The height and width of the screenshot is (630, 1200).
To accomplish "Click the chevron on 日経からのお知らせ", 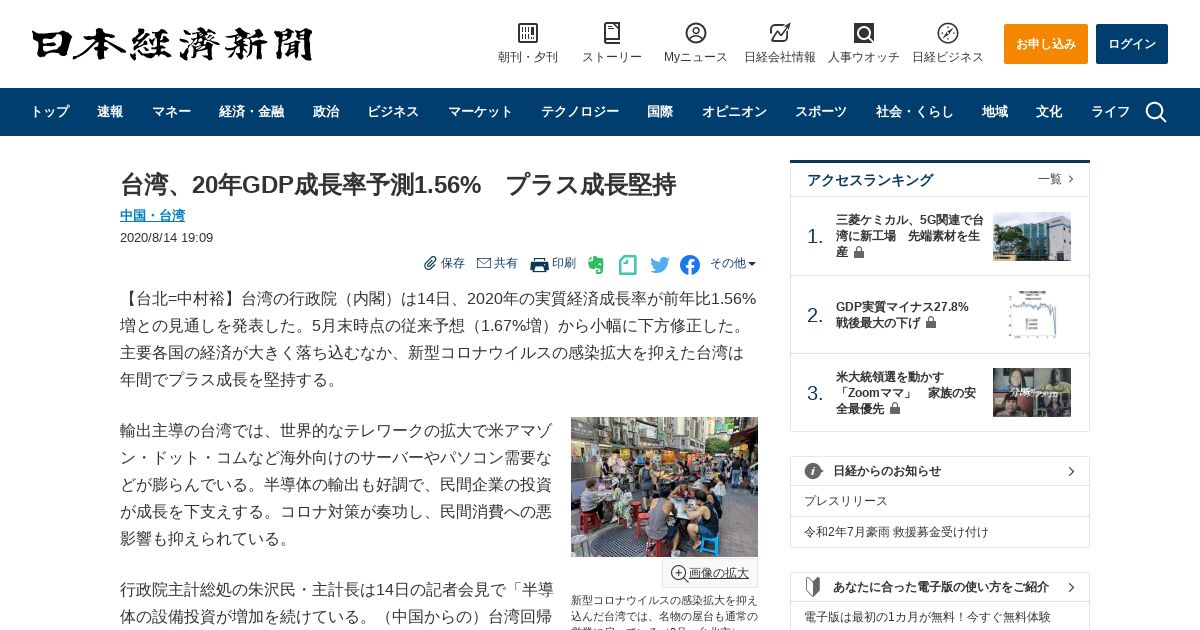I will coord(1071,471).
